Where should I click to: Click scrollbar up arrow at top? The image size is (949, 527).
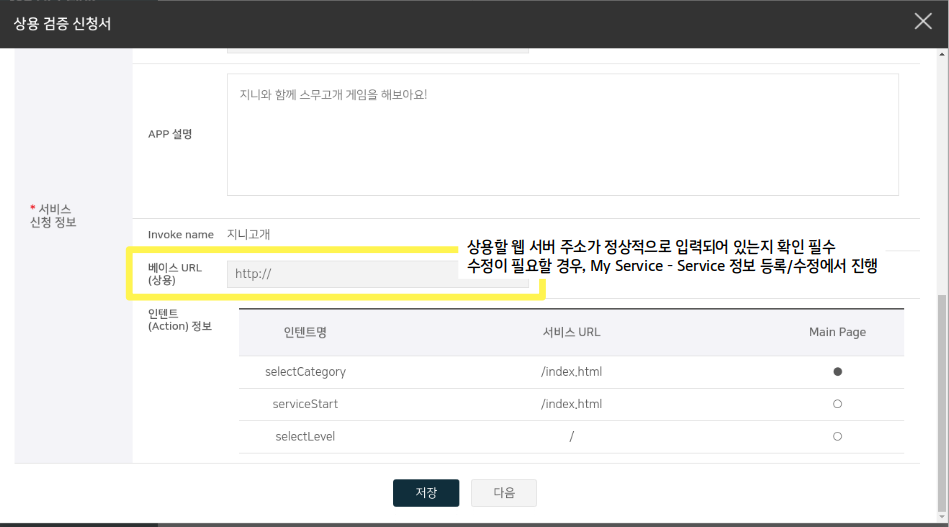(x=942, y=54)
